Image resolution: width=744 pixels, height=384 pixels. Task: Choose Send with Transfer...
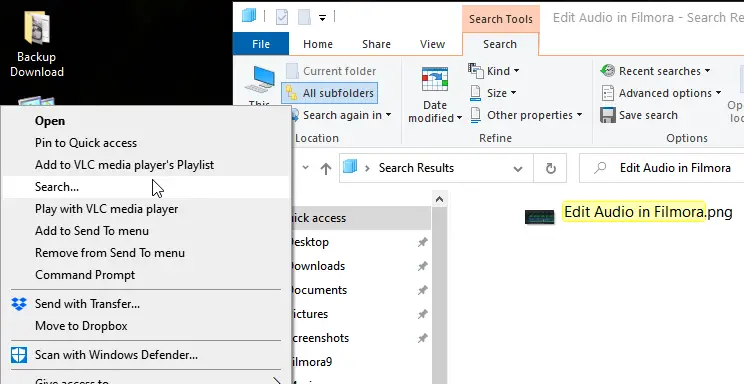click(x=147, y=304)
